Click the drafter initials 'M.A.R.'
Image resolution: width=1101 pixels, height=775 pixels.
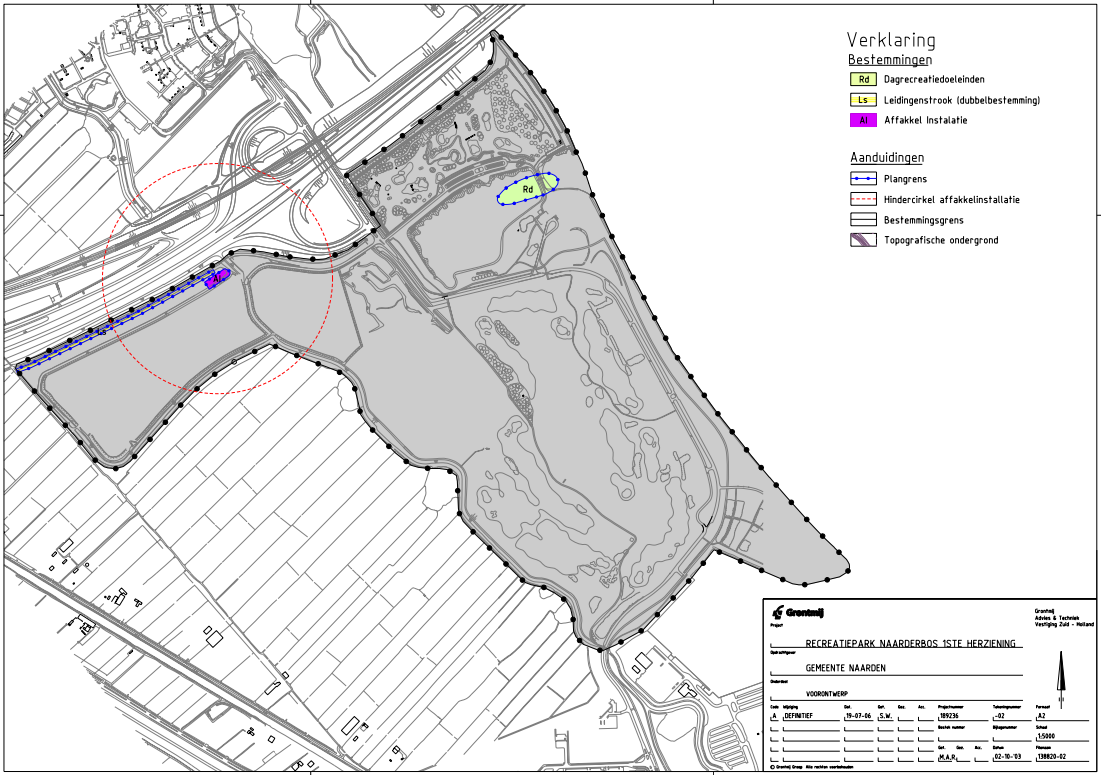pyautogui.click(x=947, y=757)
